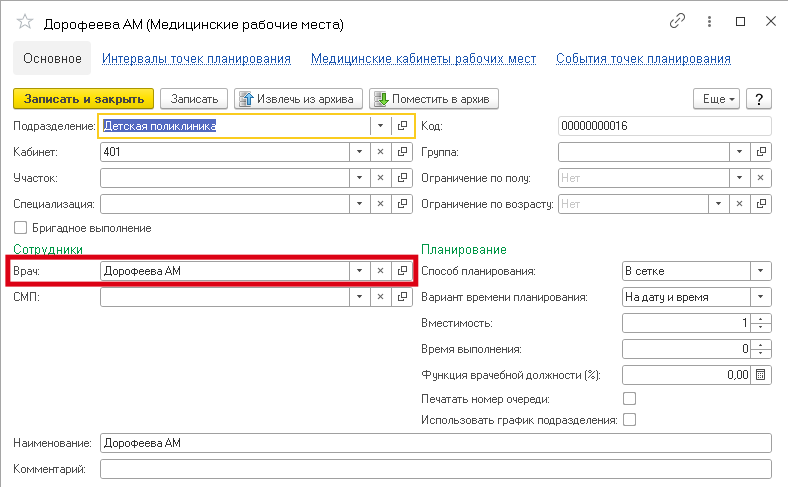Switch to Интервалы точек планирования tab
Image resolution: width=788 pixels, height=487 pixels.
point(197,59)
